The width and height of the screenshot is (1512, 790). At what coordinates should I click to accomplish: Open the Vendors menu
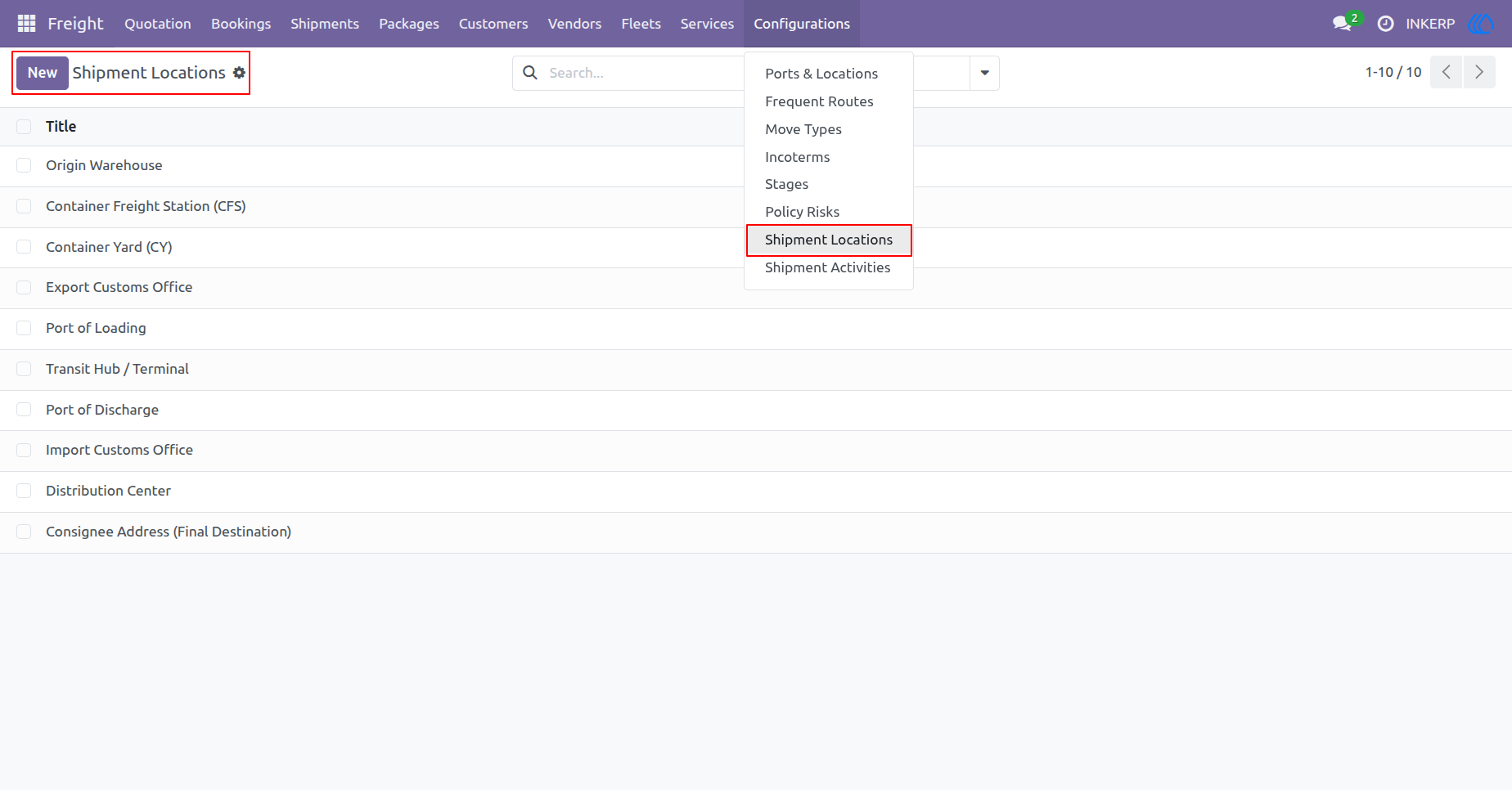574,24
